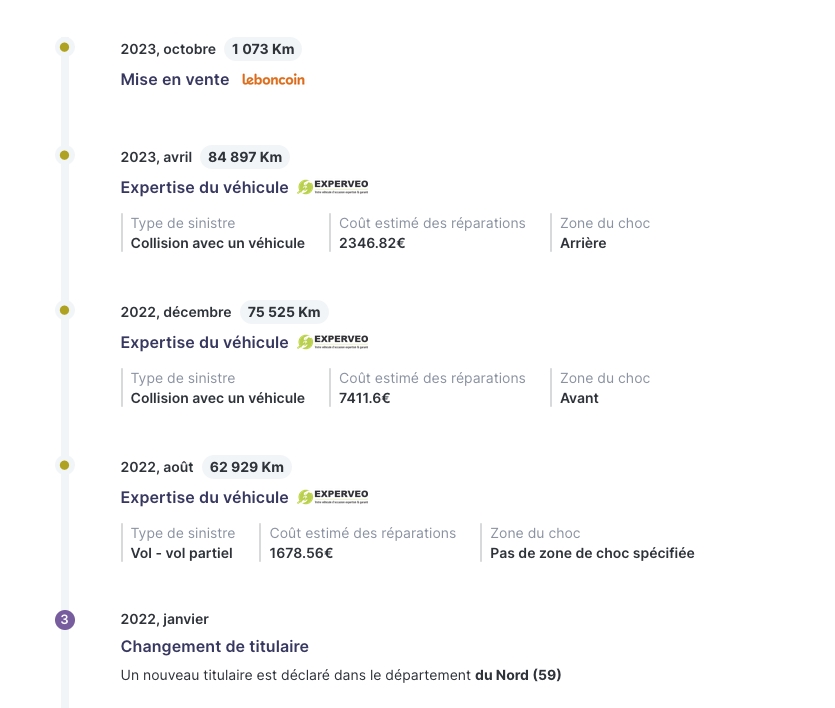Click the purple number 3 owner marker

pos(65,620)
